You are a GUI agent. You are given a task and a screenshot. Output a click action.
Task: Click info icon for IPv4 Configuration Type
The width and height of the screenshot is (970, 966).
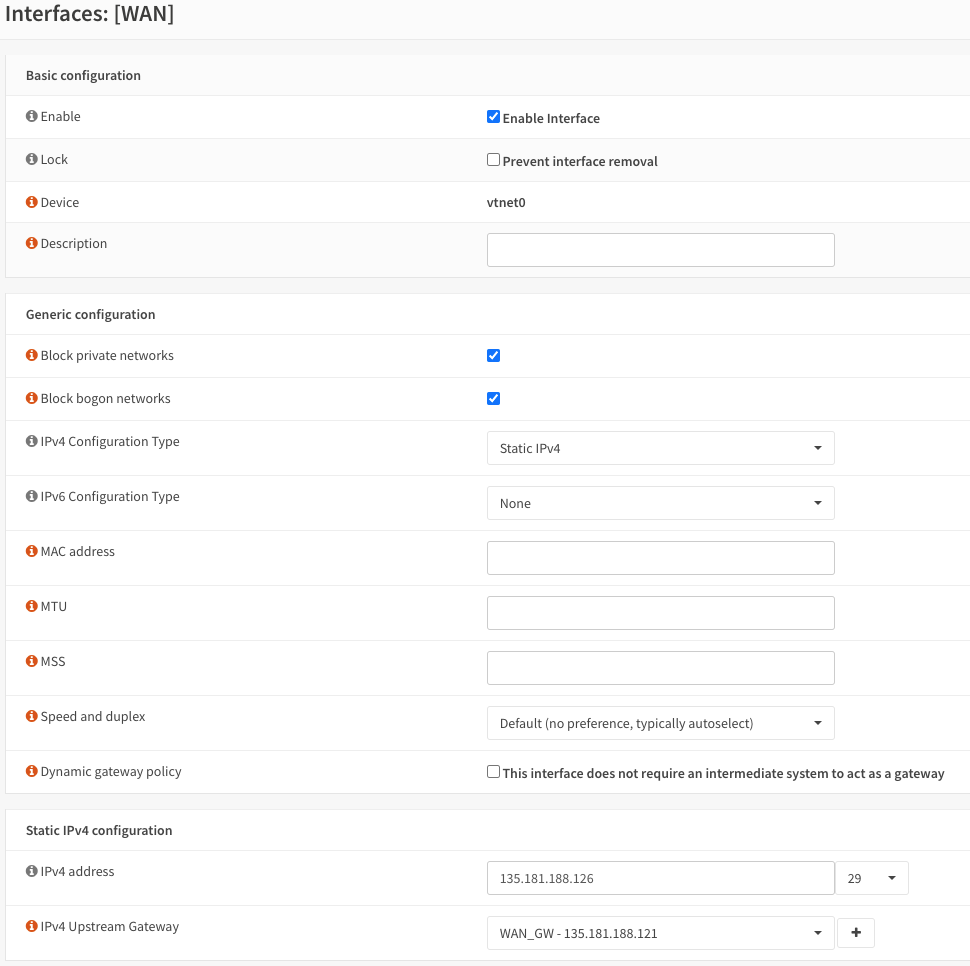32,441
